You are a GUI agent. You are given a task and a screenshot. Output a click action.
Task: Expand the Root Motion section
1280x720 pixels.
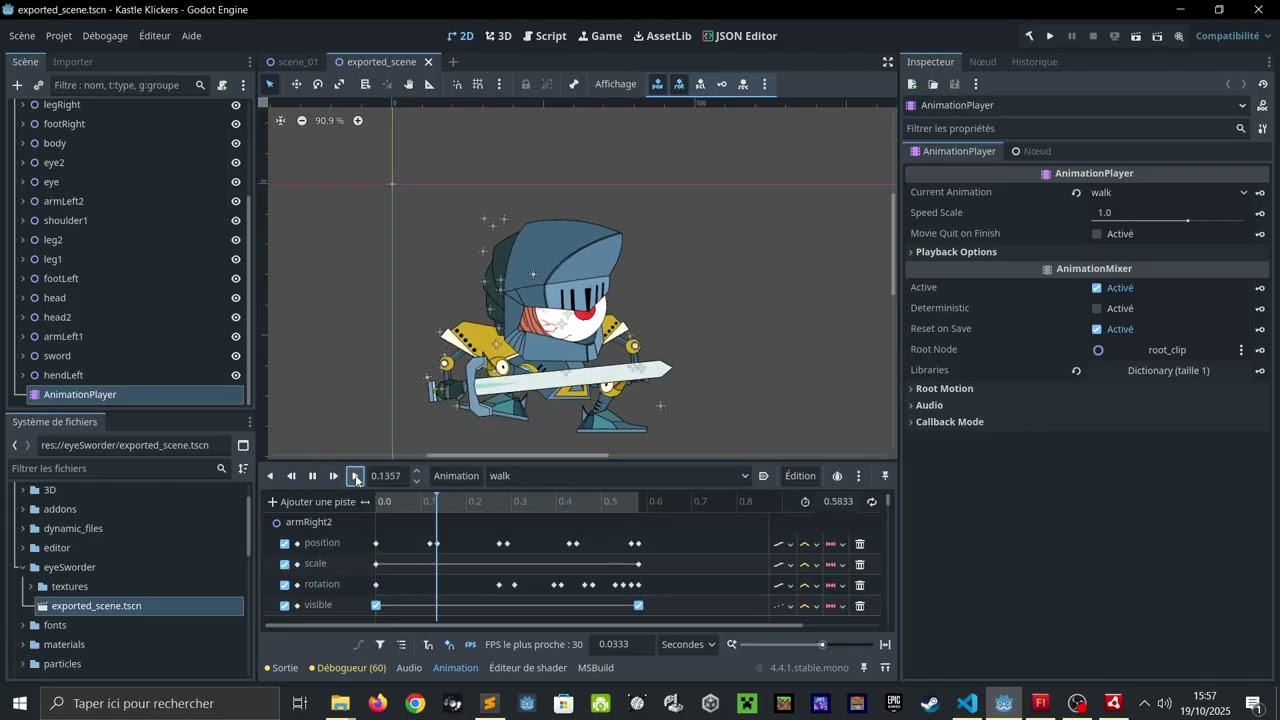944,389
